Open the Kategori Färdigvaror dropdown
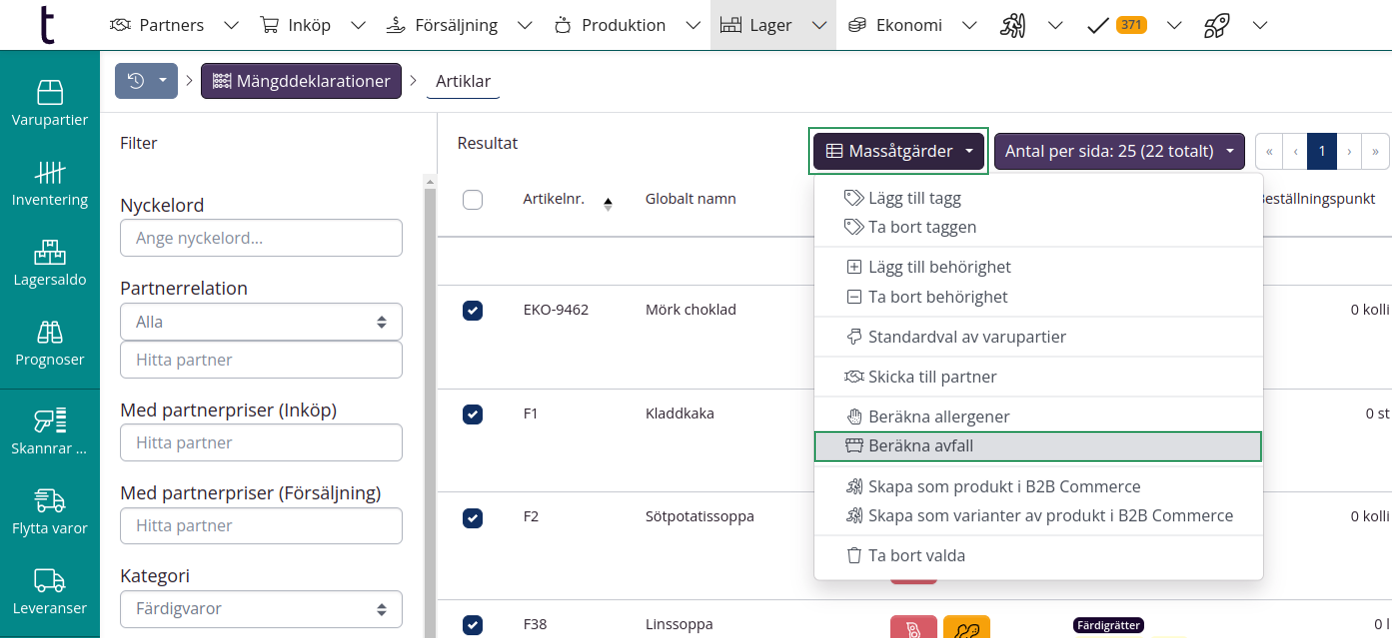Screen dimensions: 1392x638 coord(261,608)
